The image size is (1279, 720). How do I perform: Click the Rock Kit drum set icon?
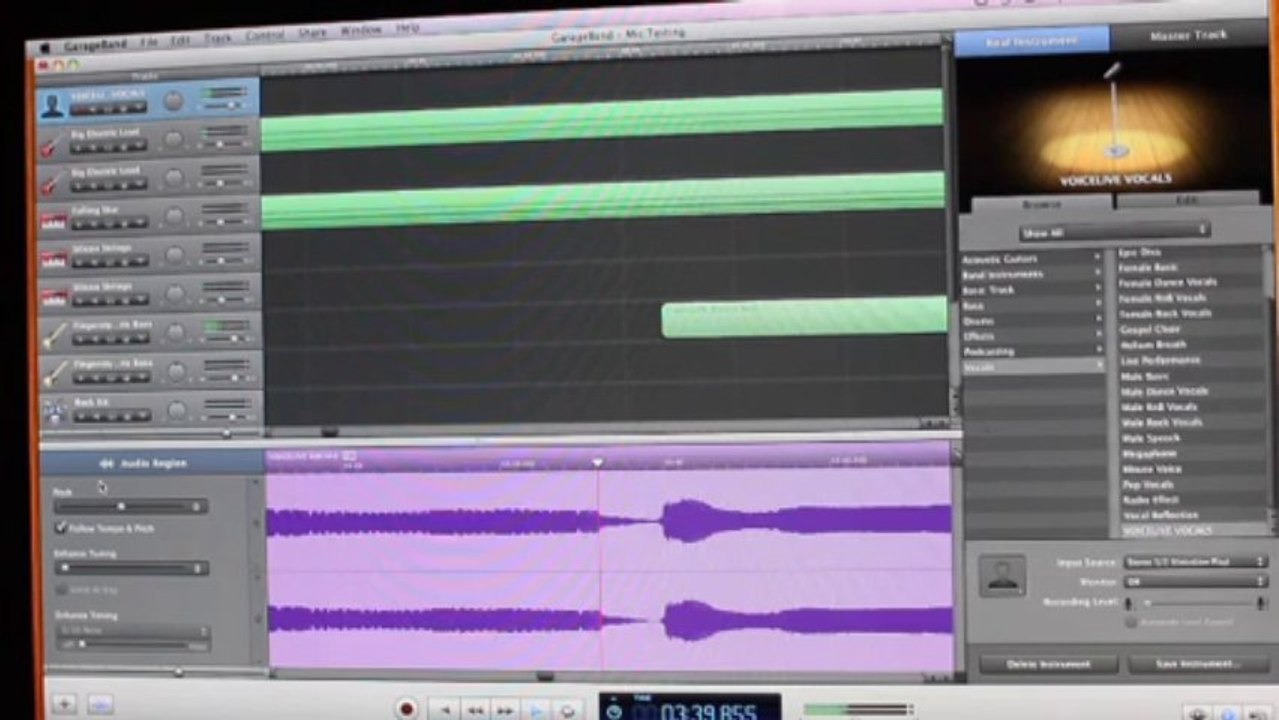55,411
